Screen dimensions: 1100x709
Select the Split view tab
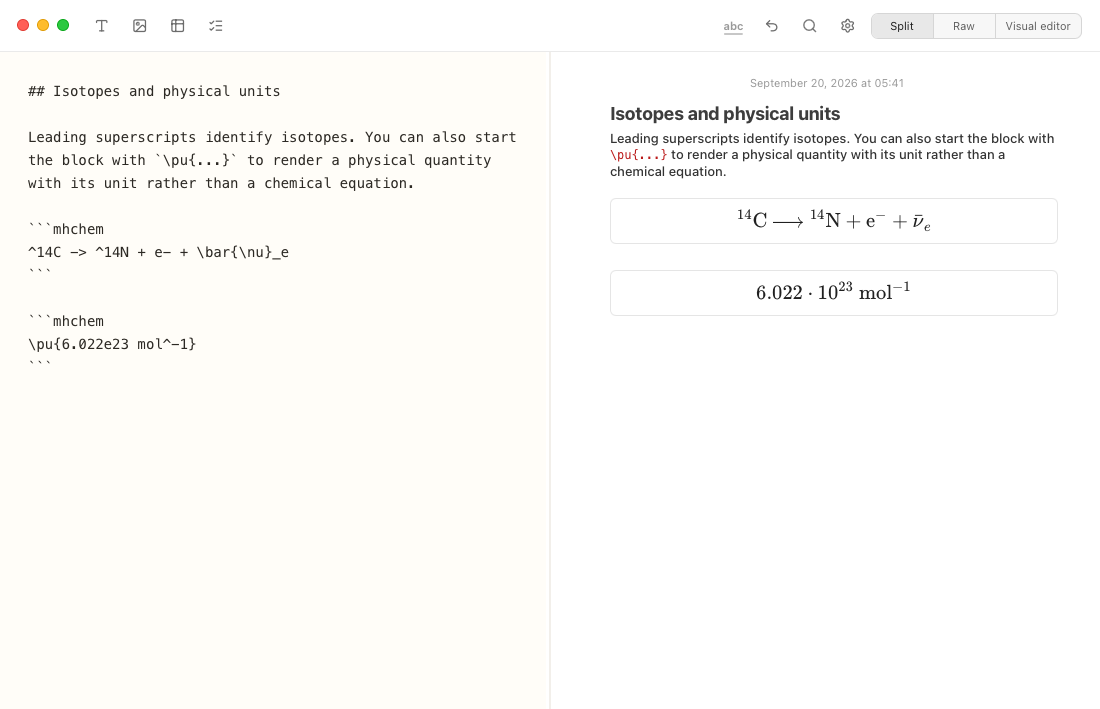902,26
